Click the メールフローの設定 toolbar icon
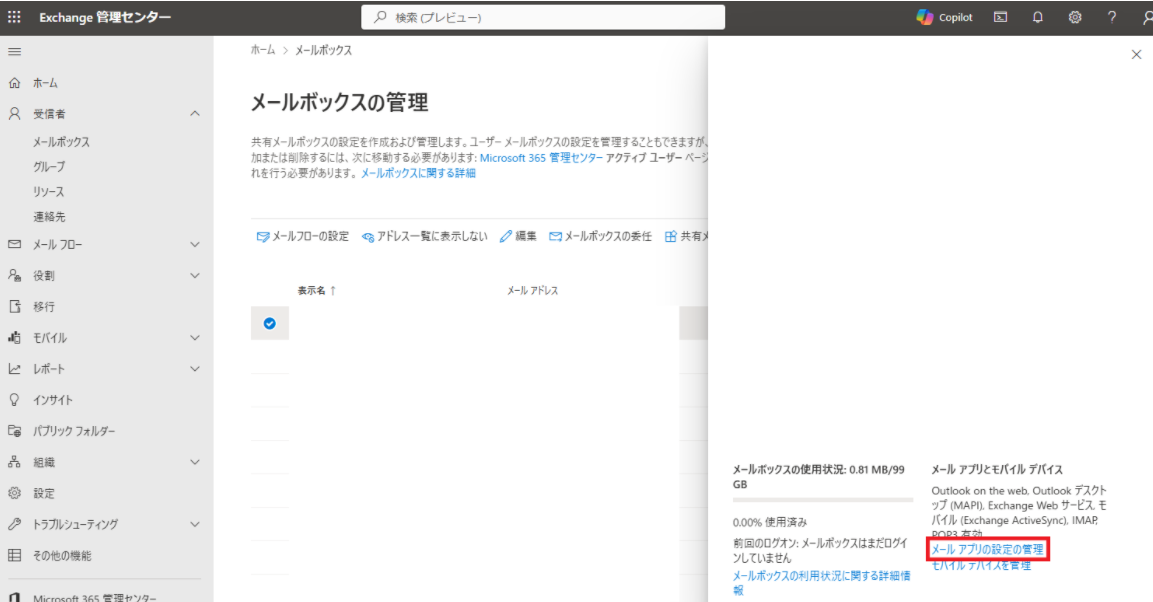The image size is (1153, 602). click(x=263, y=237)
